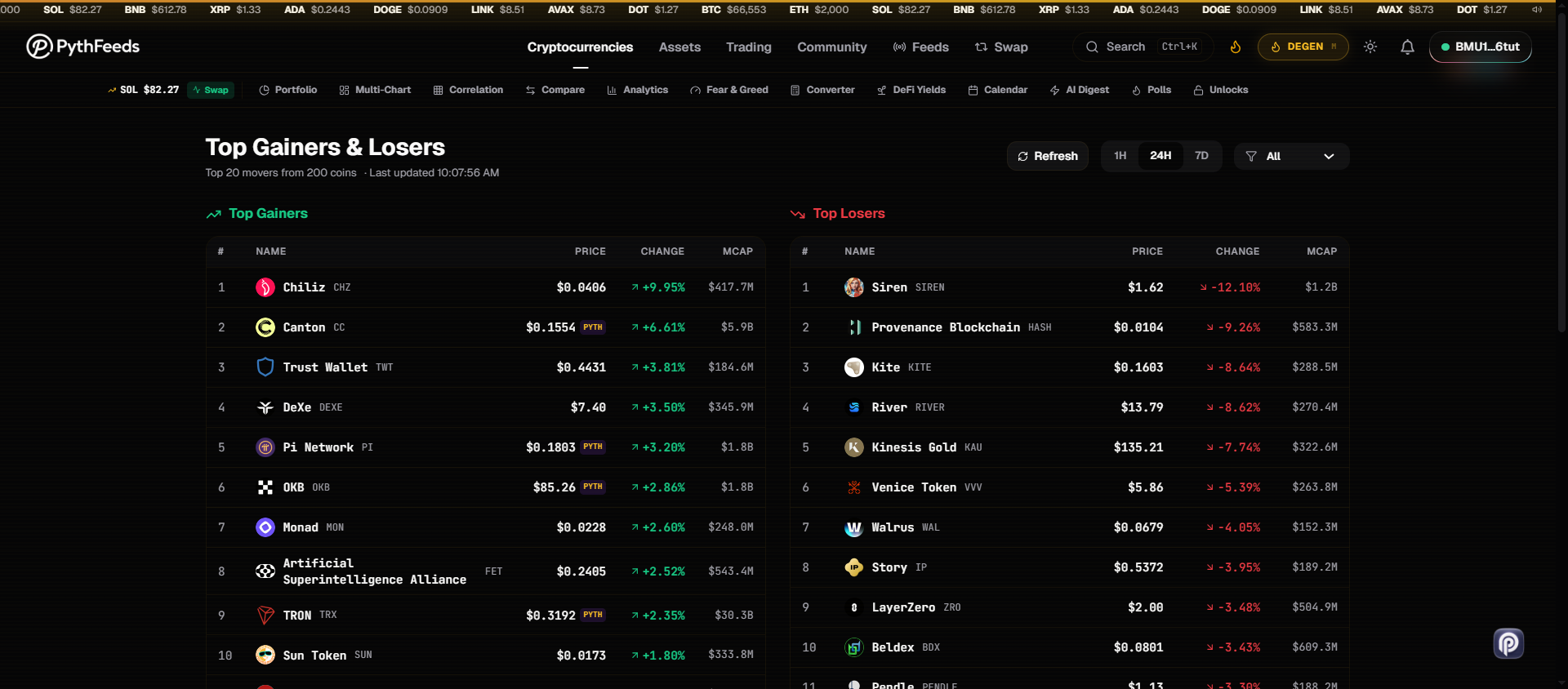Open the Analytics tool
The height and width of the screenshot is (689, 1568).
[638, 90]
